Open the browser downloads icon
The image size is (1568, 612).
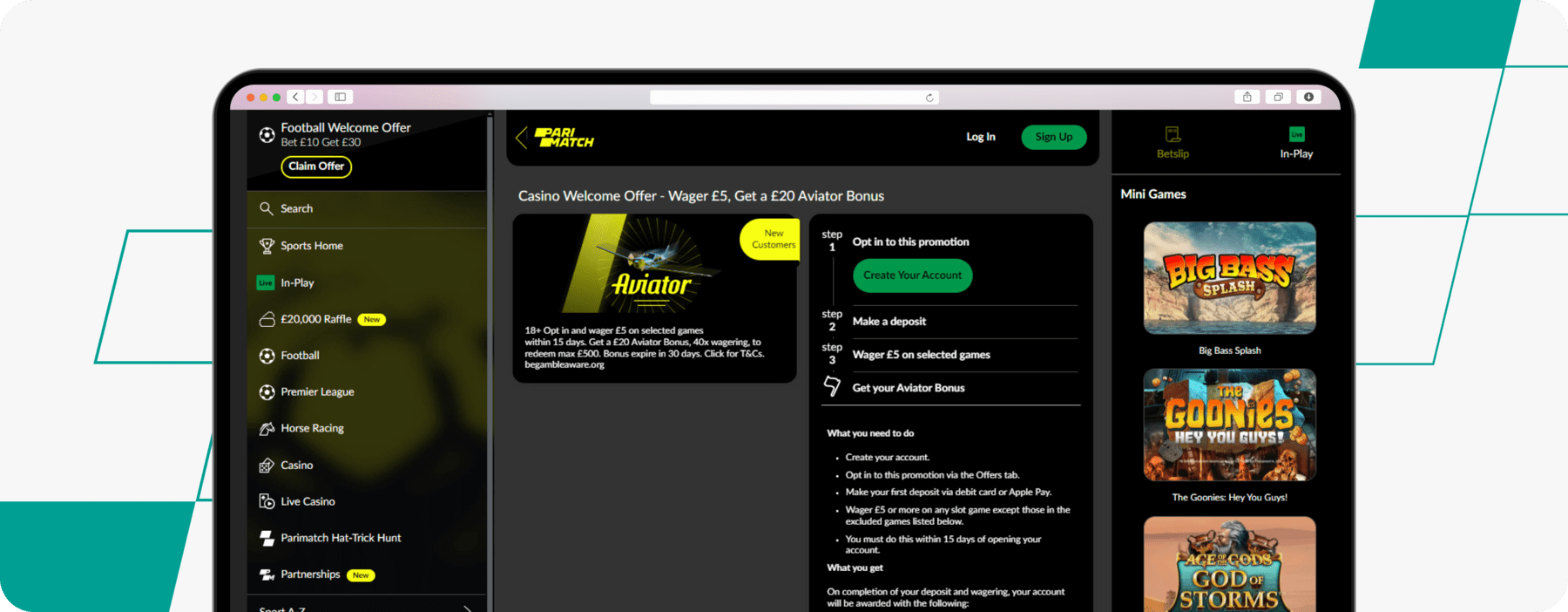(x=1308, y=97)
